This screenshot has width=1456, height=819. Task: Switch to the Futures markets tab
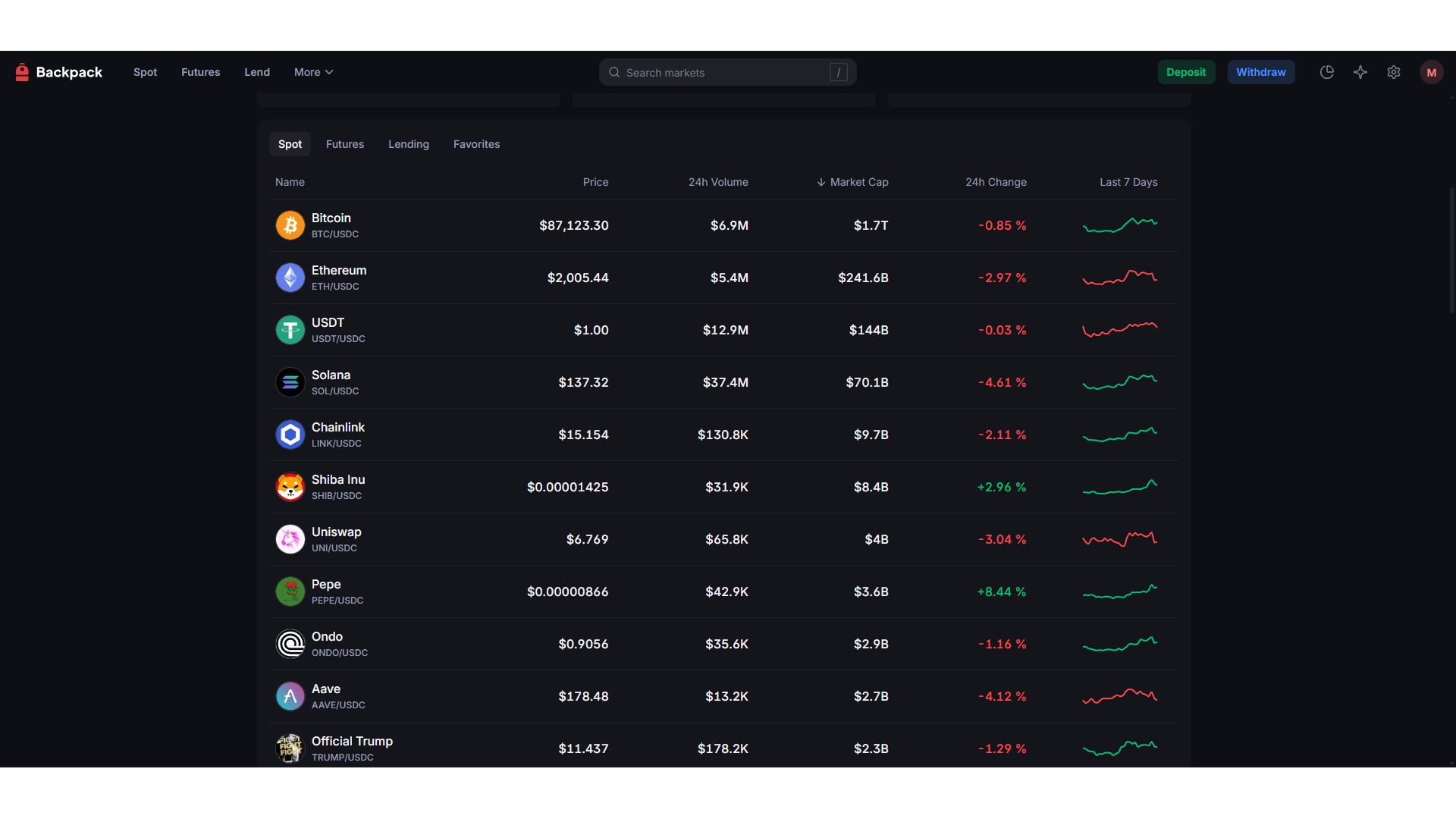[x=345, y=144]
